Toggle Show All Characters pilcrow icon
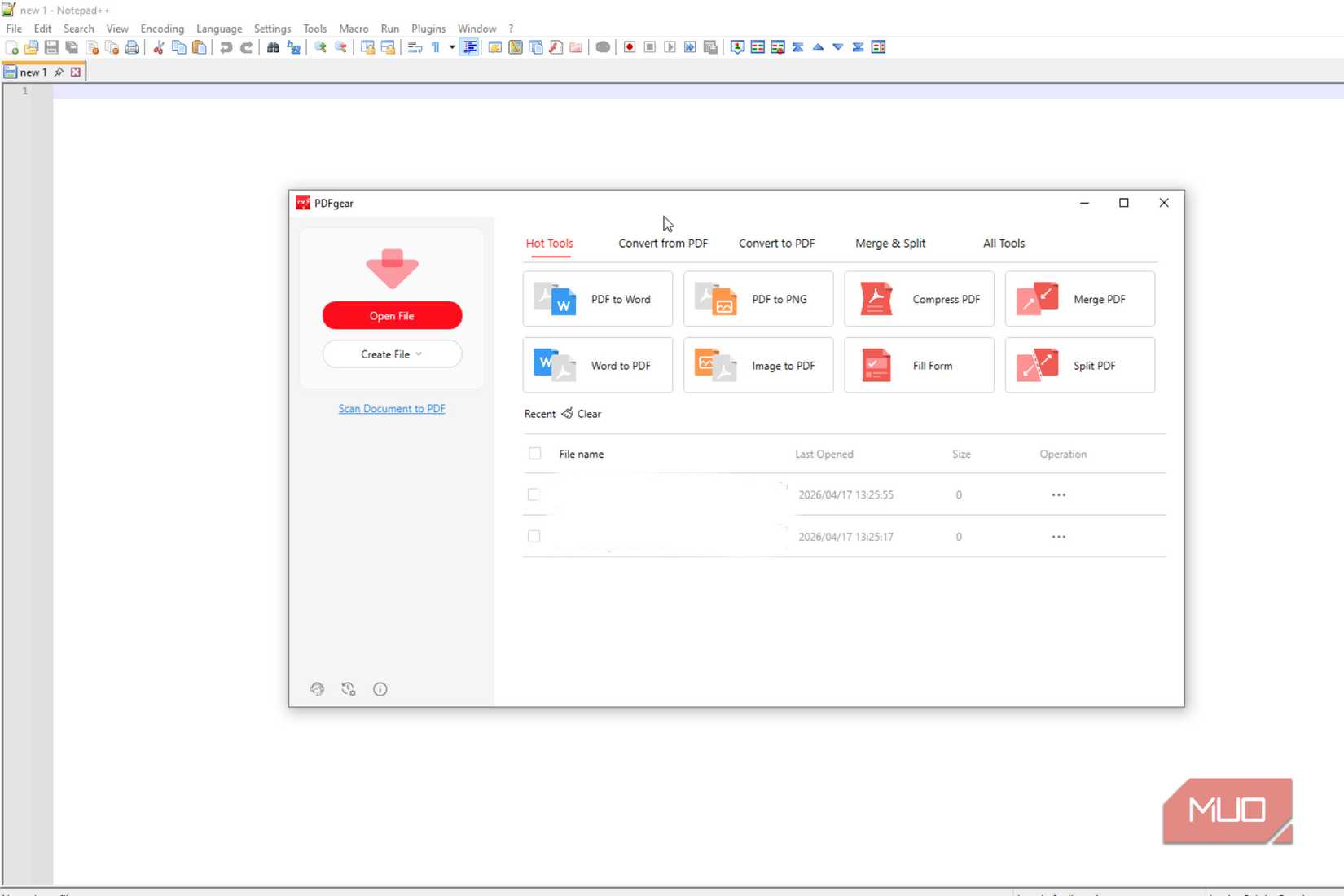 click(436, 47)
